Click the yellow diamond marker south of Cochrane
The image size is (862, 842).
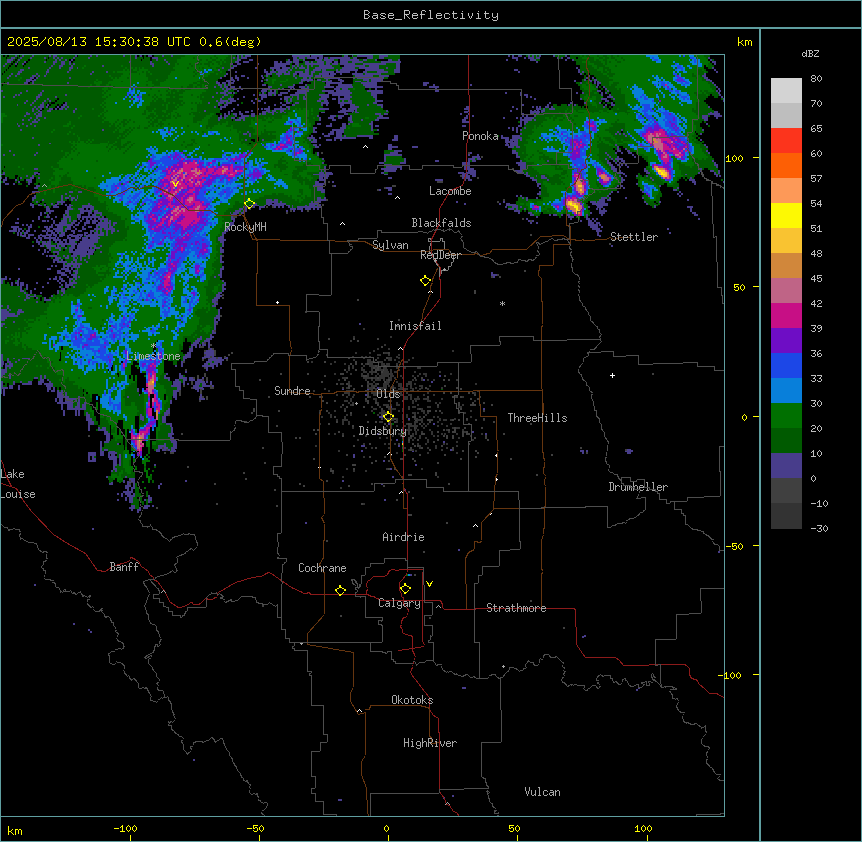340,590
